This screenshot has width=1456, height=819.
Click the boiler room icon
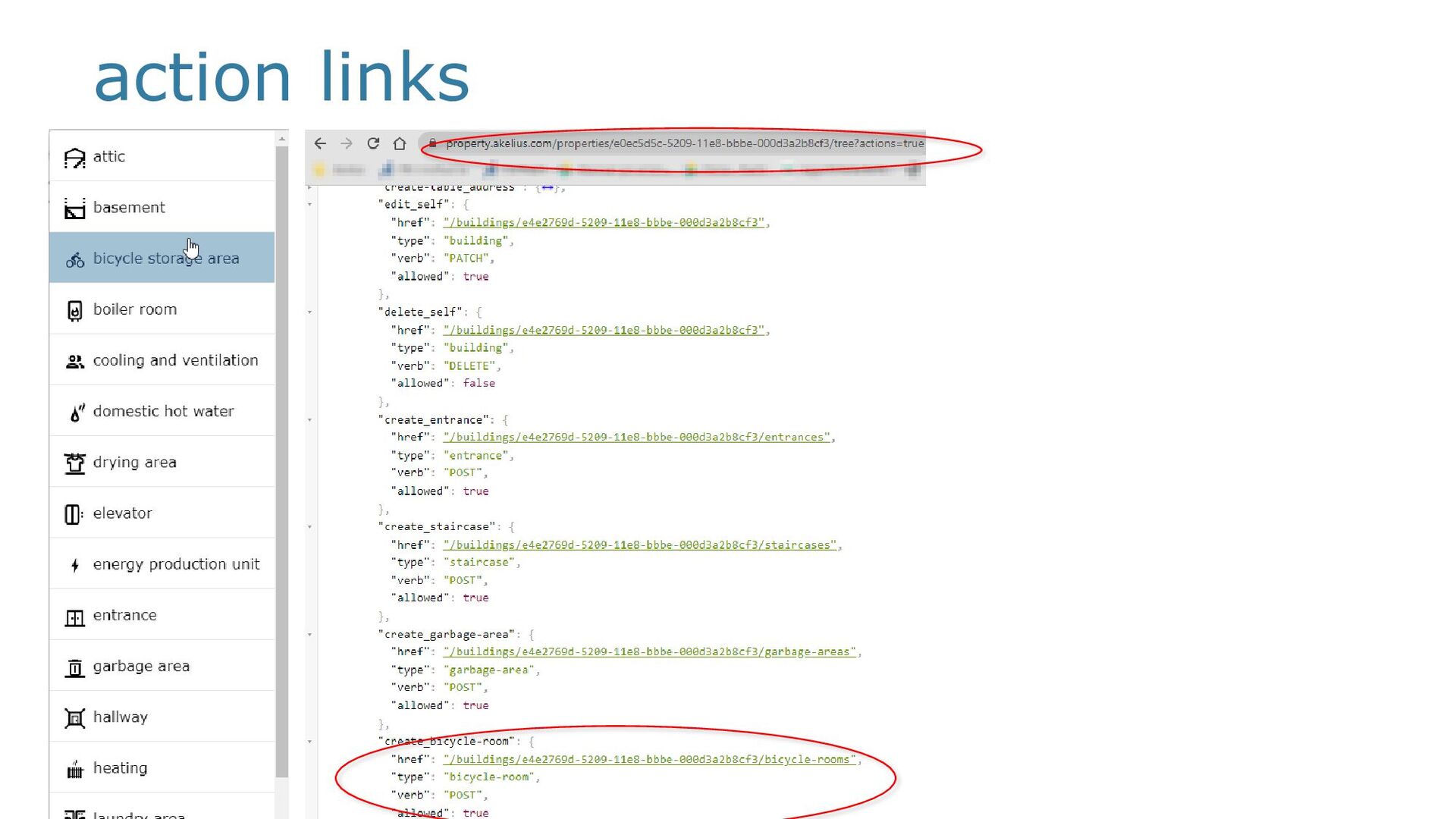tap(74, 310)
